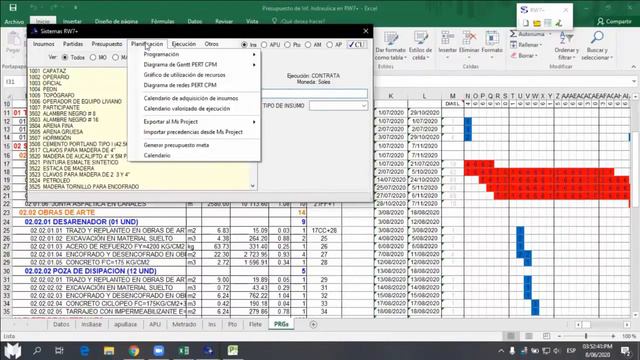
Task: Click the Insertar cells icon
Action: tap(447, 38)
